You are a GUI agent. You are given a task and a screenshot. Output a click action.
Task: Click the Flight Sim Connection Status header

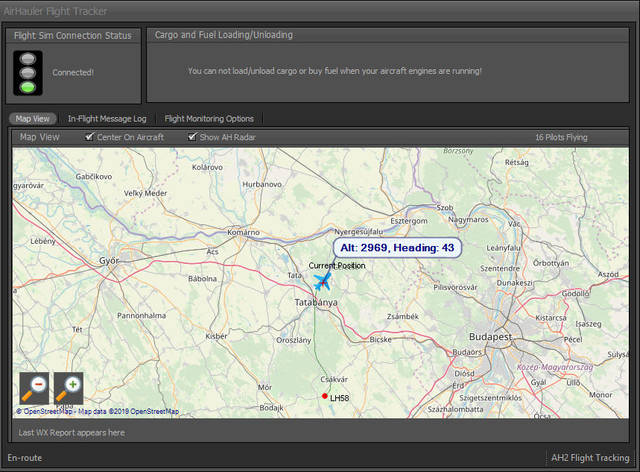73,36
